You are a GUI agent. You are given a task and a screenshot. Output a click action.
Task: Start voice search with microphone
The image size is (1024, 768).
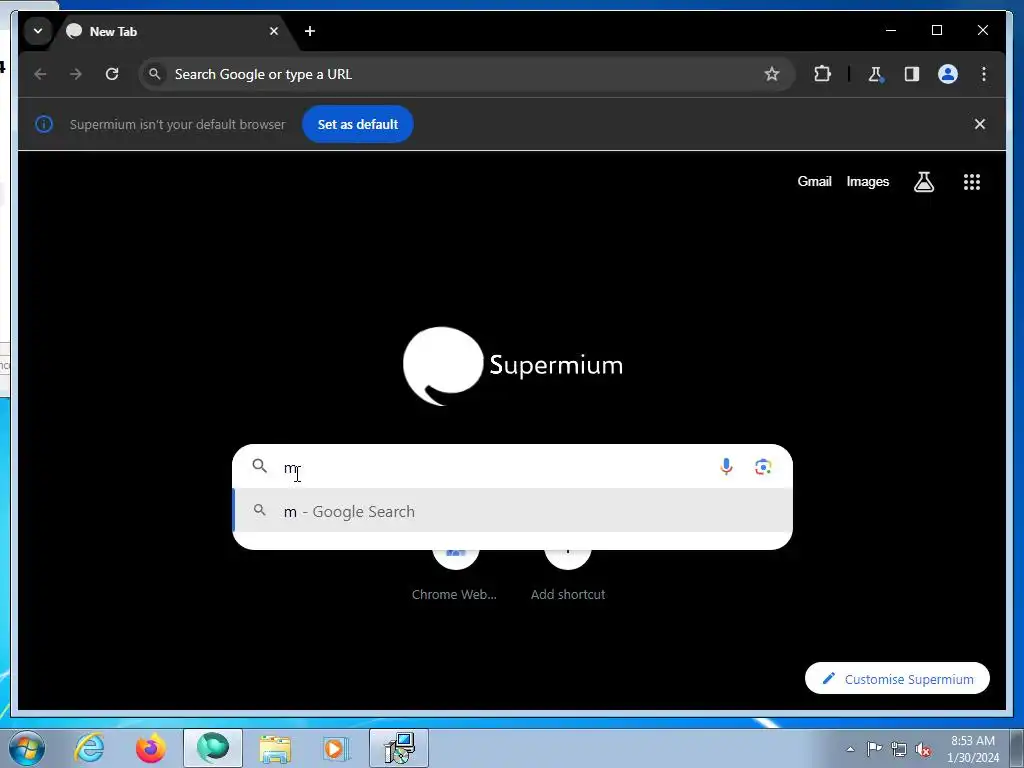click(x=726, y=466)
